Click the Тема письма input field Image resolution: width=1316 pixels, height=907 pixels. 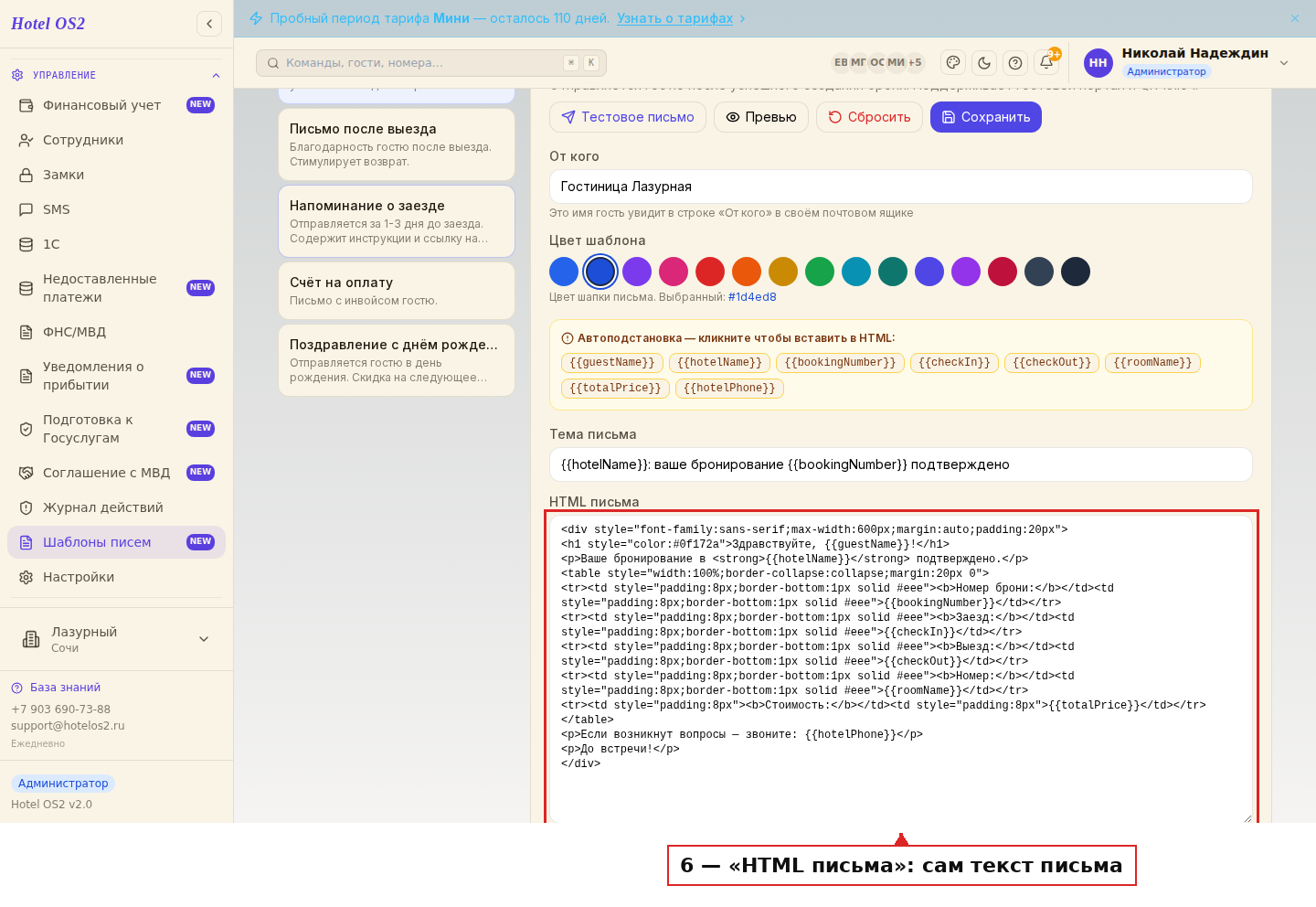[x=901, y=464]
